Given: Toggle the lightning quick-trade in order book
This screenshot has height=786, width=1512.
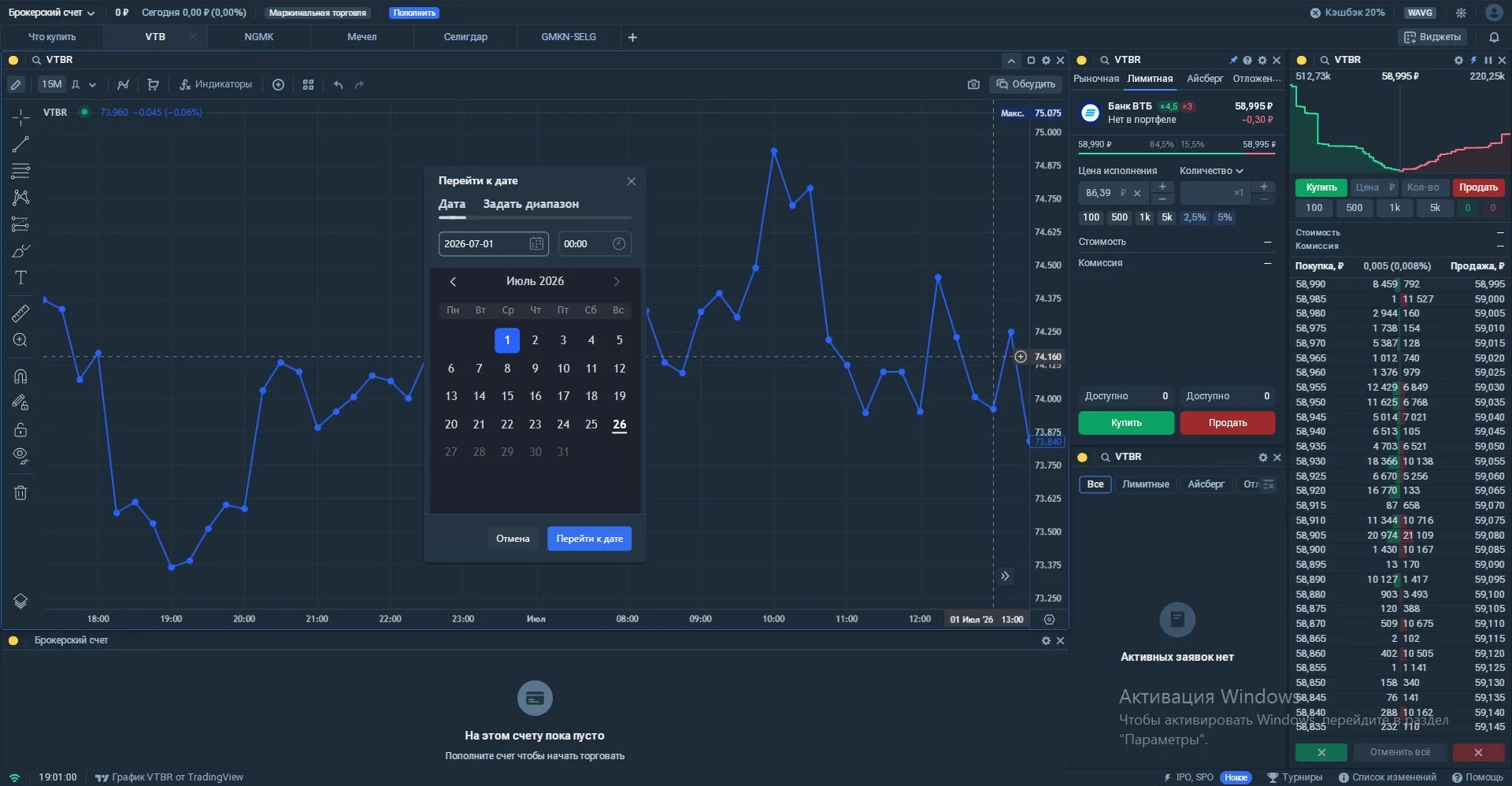Looking at the screenshot, I should coord(1473,60).
